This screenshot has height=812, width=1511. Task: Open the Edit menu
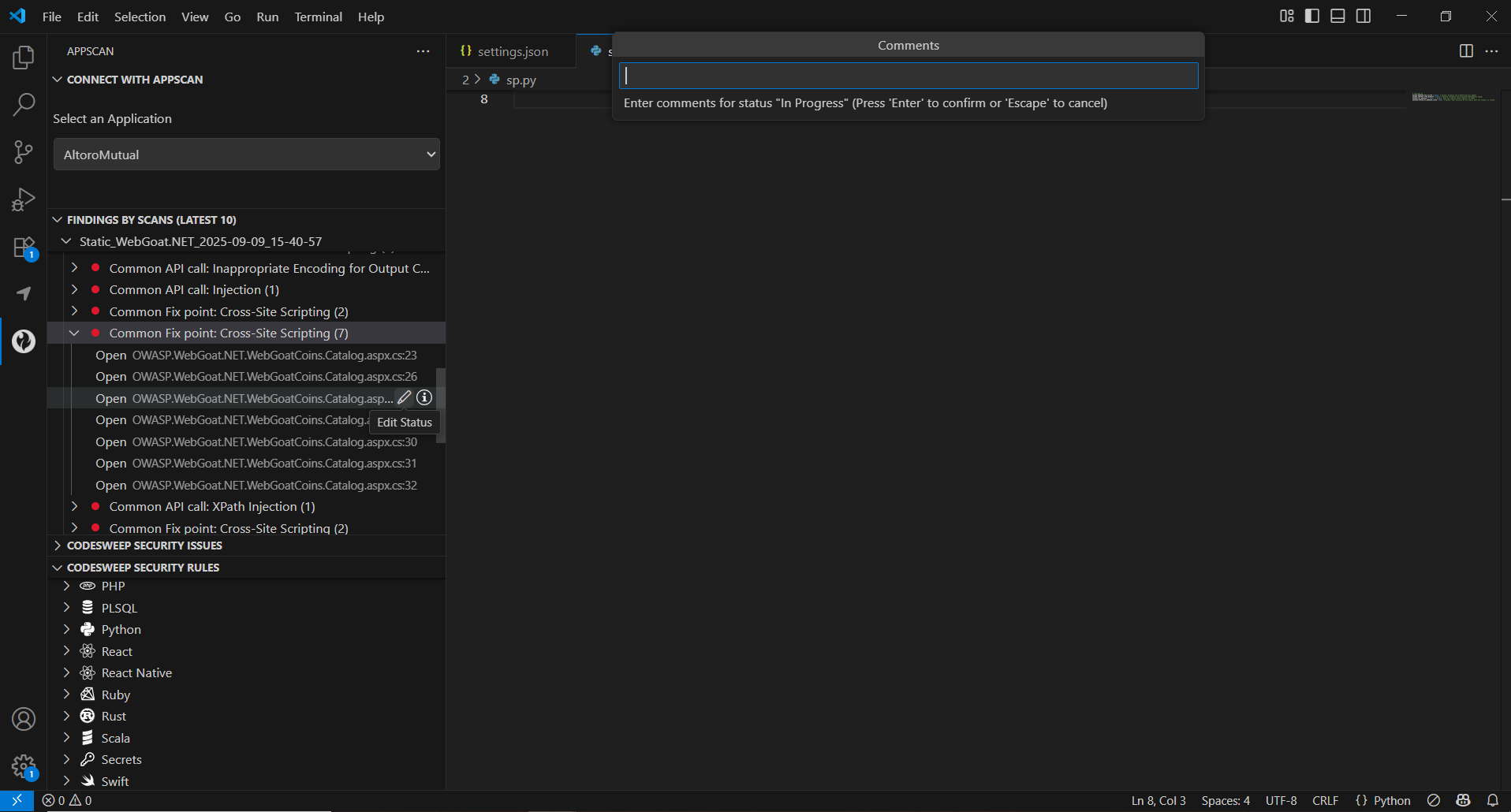coord(88,17)
